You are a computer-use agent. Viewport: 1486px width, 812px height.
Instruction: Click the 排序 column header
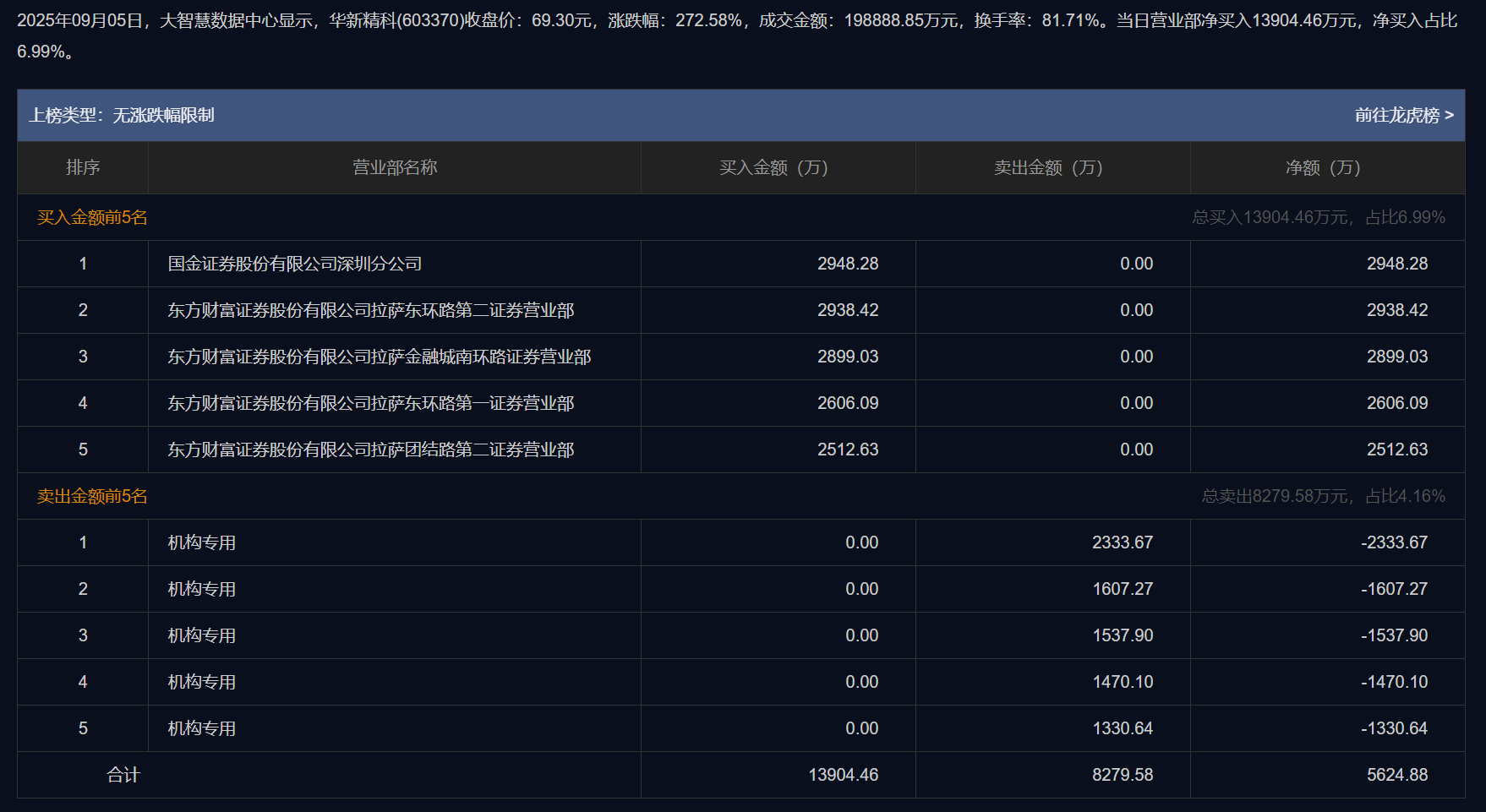tap(83, 167)
